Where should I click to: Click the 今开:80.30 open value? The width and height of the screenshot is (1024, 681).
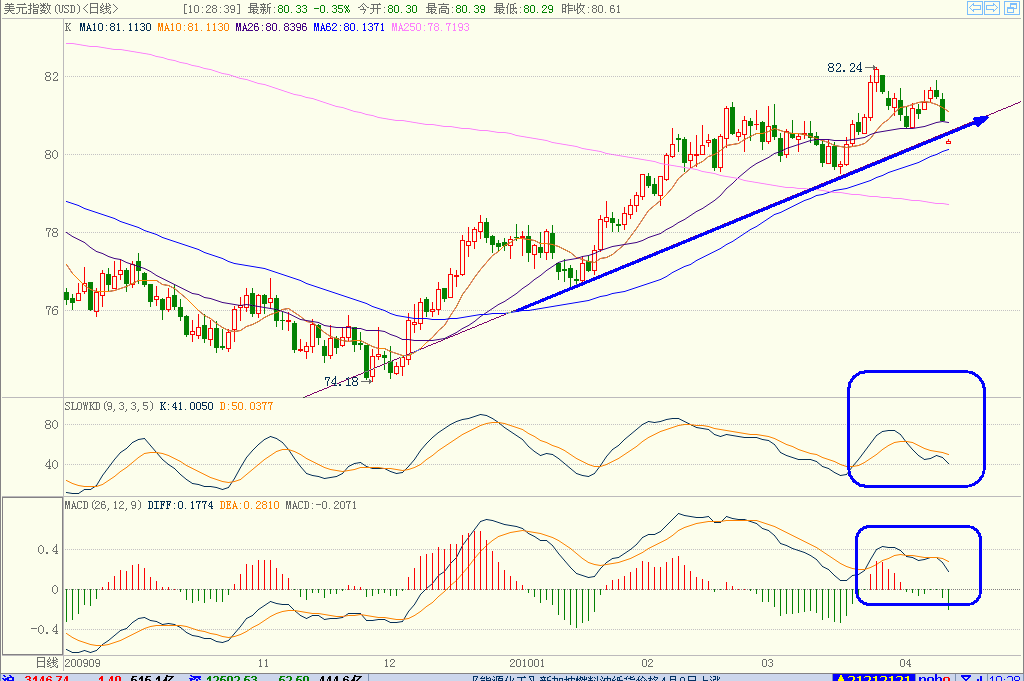pos(387,9)
